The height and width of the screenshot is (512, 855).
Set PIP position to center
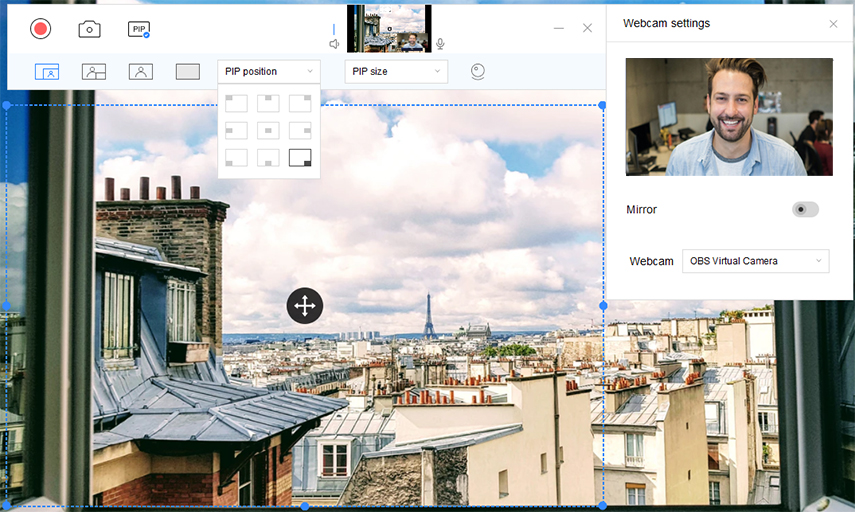[x=268, y=130]
